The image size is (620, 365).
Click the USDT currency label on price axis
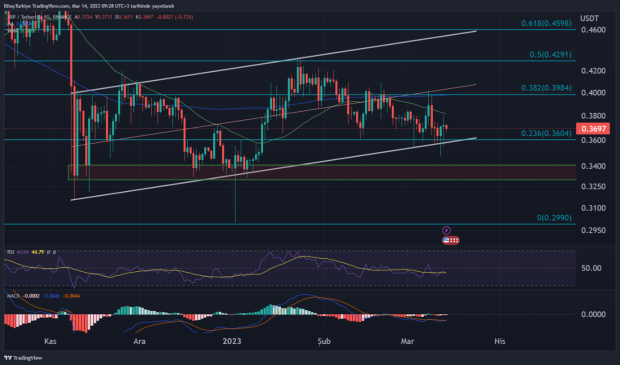click(589, 18)
